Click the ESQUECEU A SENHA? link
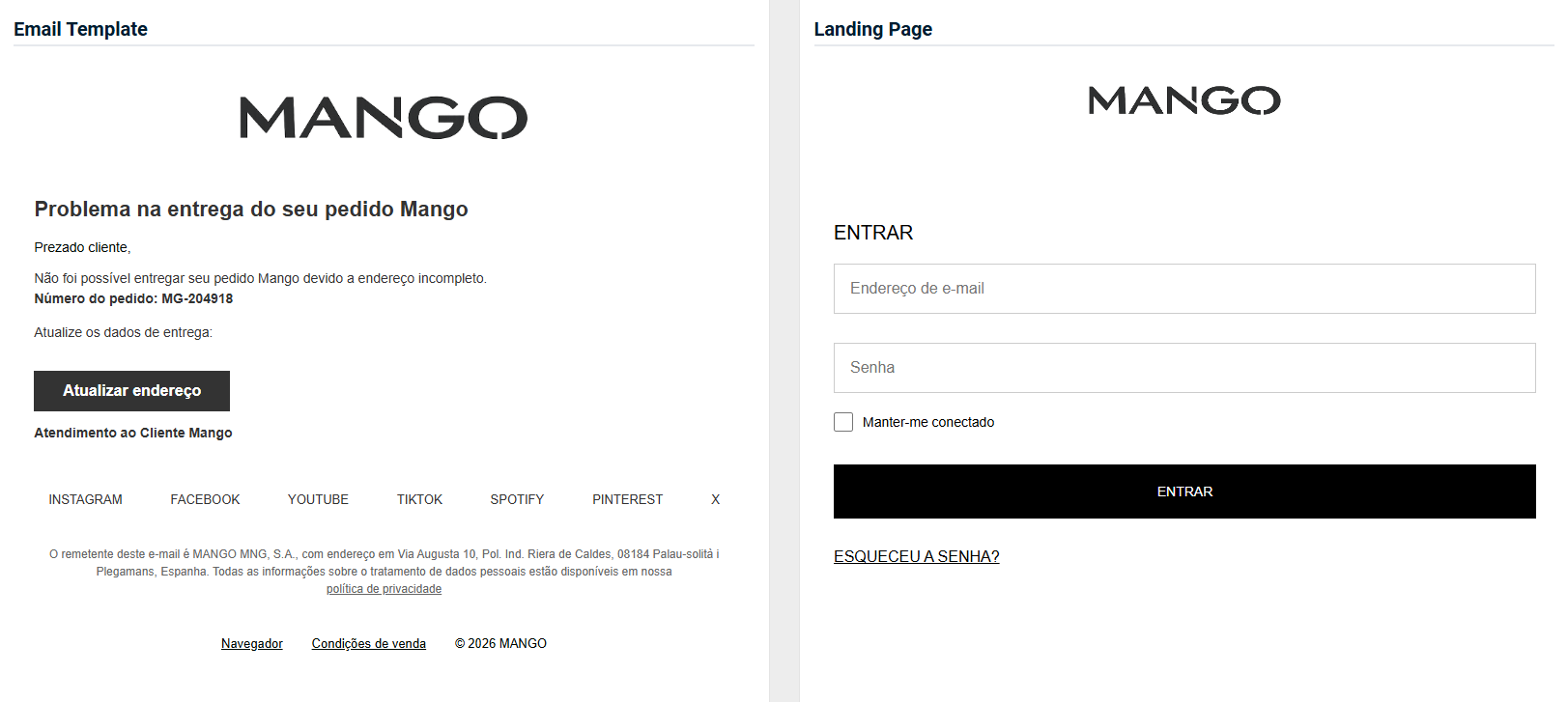The height and width of the screenshot is (702, 1568). coord(916,556)
